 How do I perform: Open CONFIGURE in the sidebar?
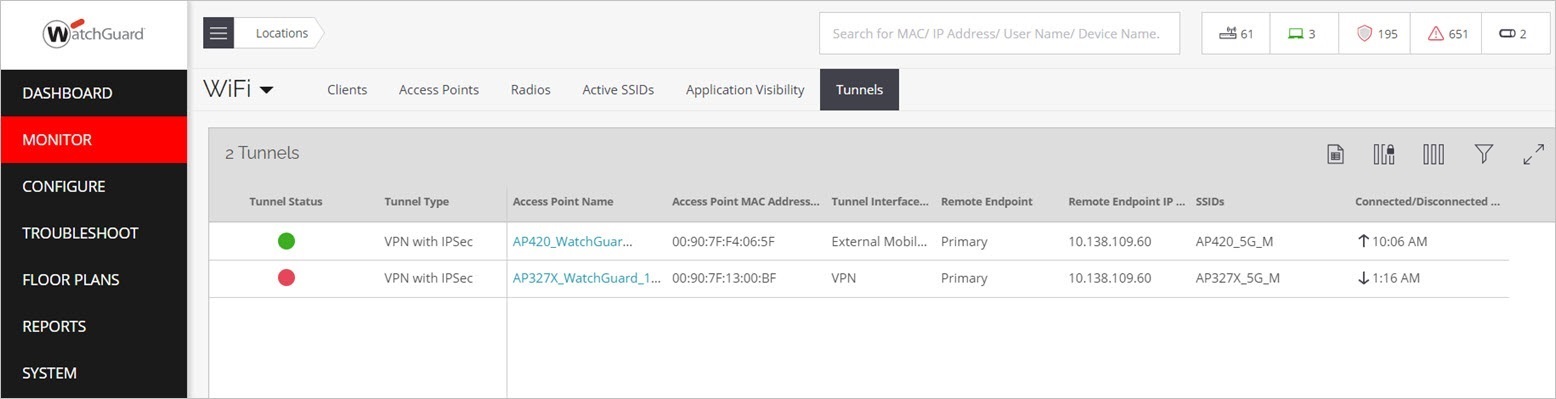tap(94, 186)
